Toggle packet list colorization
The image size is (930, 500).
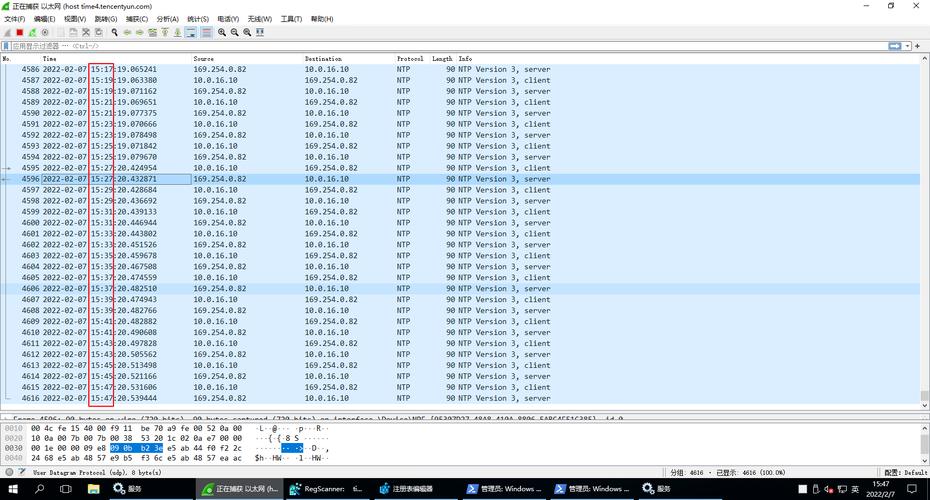[x=206, y=33]
